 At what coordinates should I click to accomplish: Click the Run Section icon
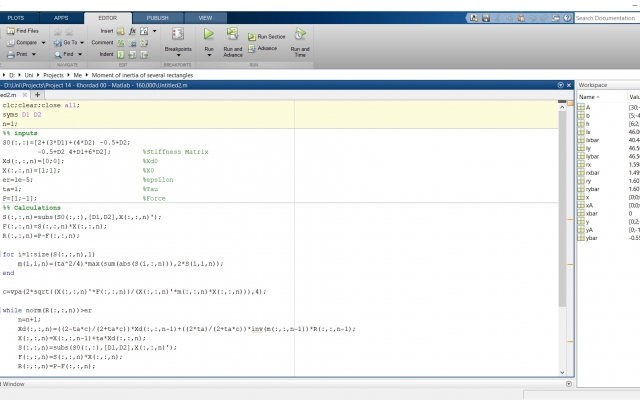(252, 37)
